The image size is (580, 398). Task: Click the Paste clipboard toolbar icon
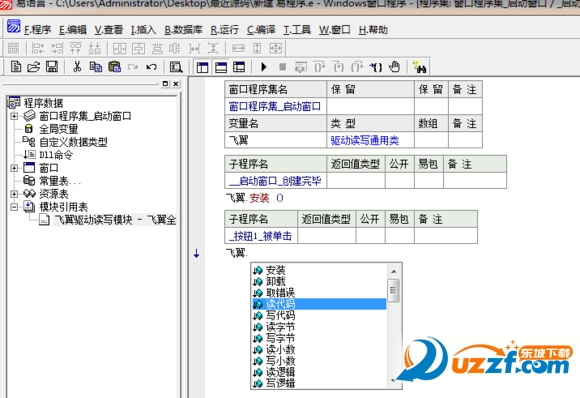point(114,67)
